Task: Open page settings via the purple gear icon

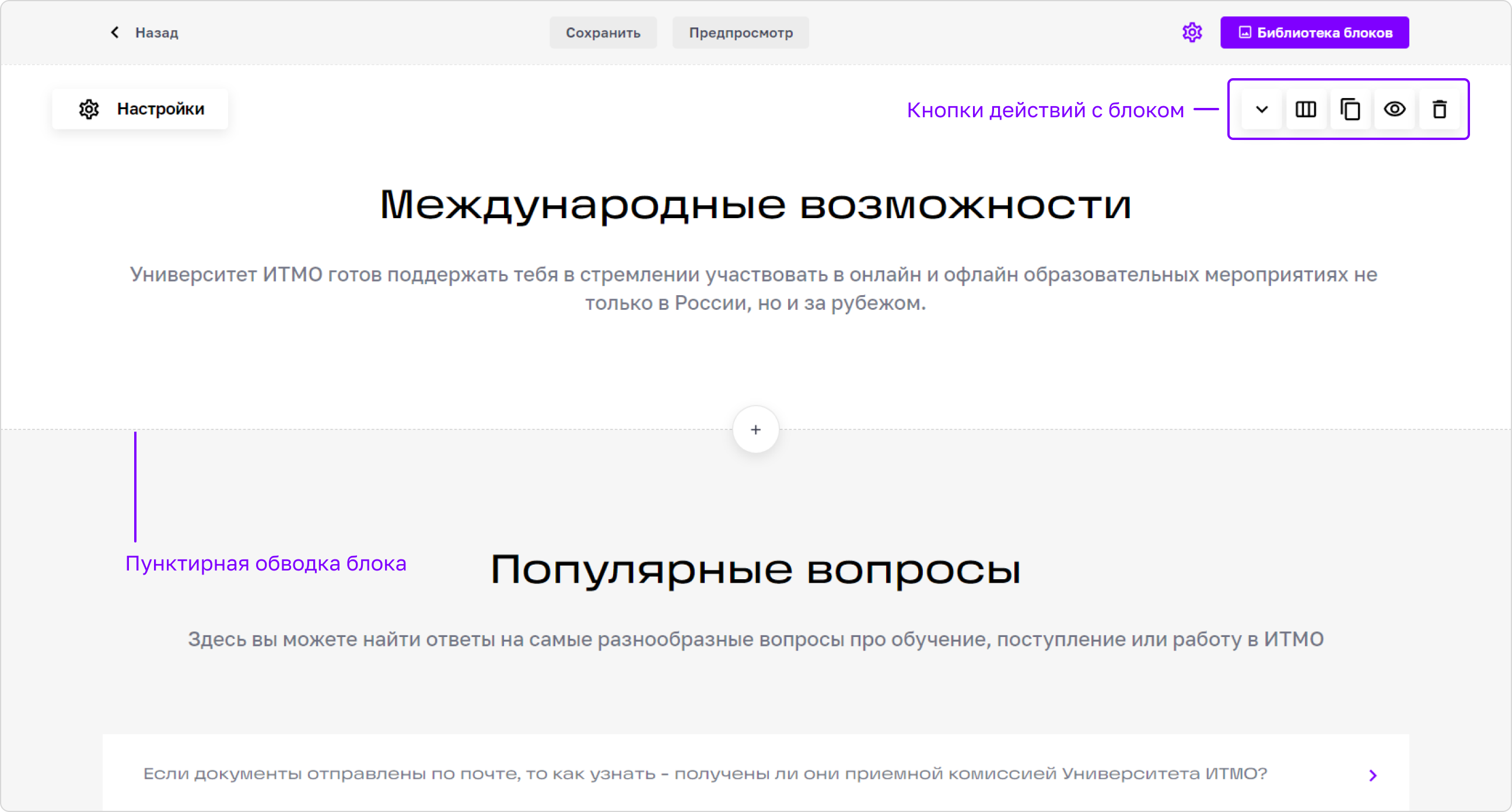Action: [x=1192, y=32]
